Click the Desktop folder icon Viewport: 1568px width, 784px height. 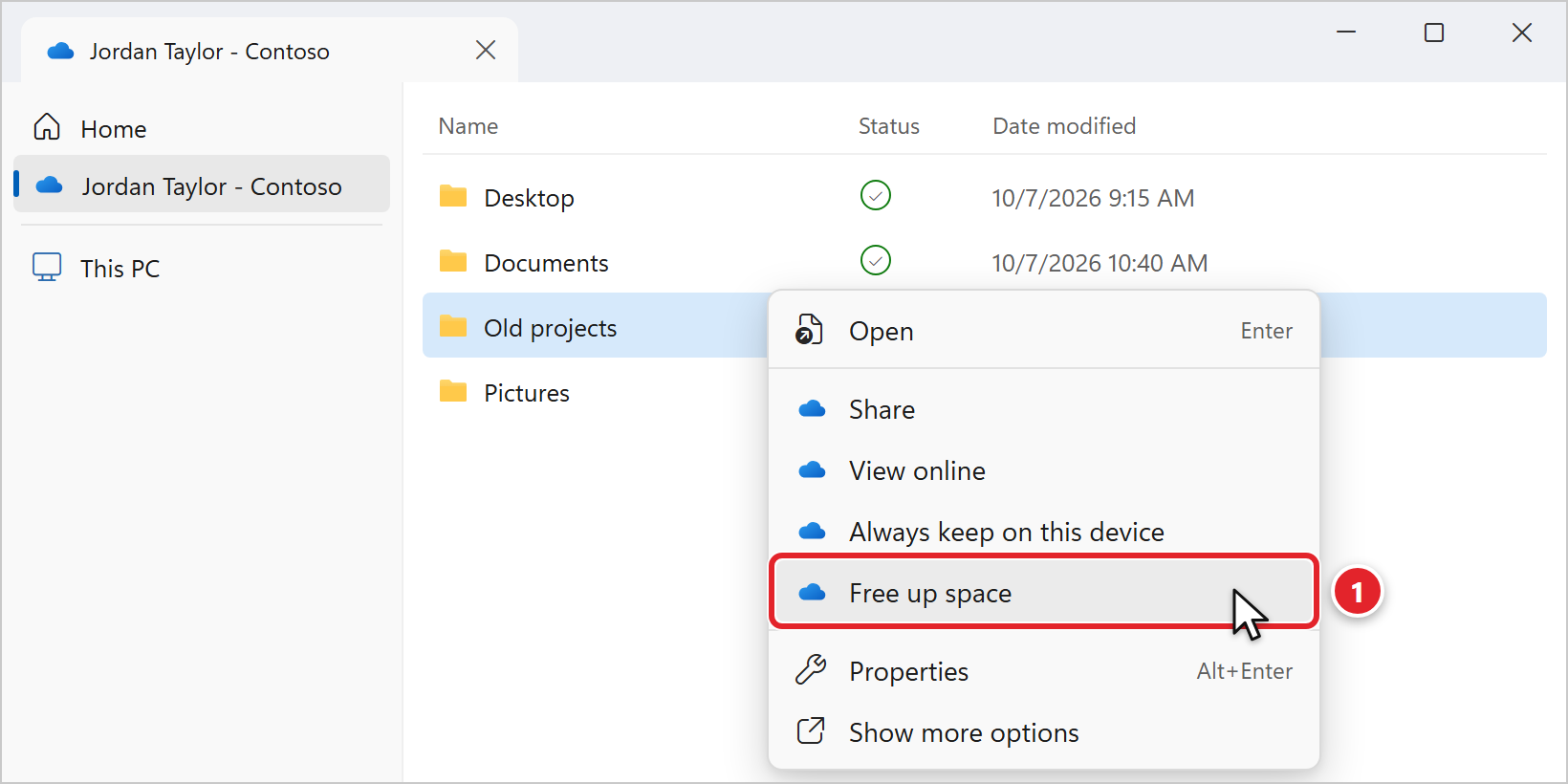[x=453, y=197]
